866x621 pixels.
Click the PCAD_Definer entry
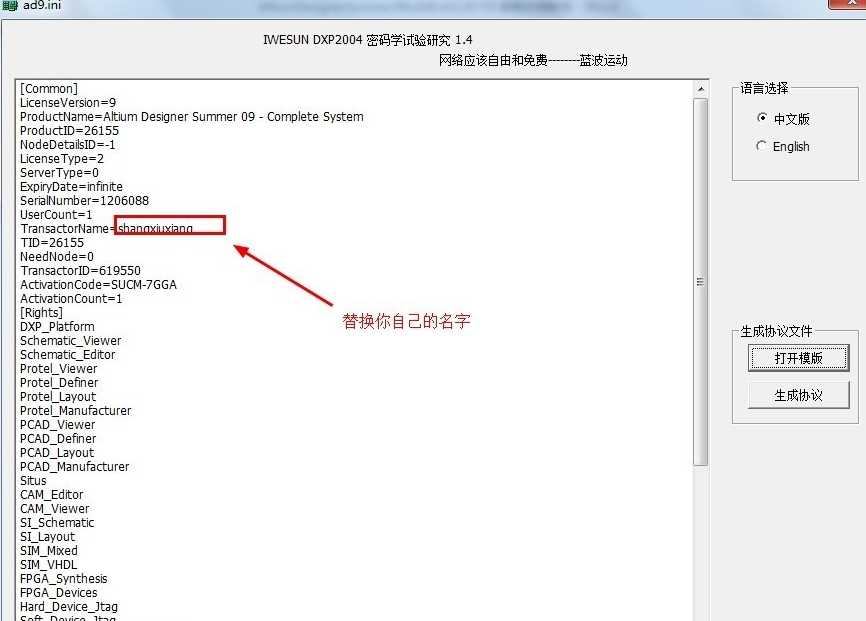58,439
